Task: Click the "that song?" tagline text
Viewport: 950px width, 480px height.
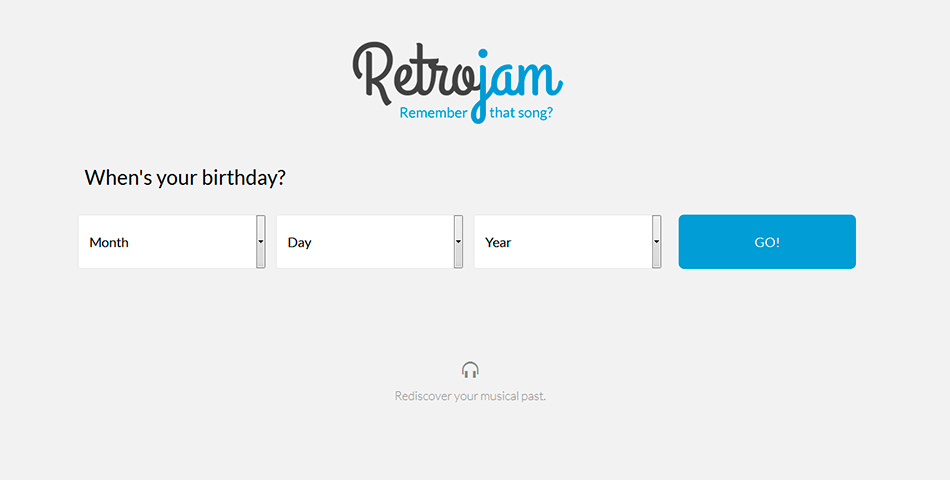Action: point(521,113)
